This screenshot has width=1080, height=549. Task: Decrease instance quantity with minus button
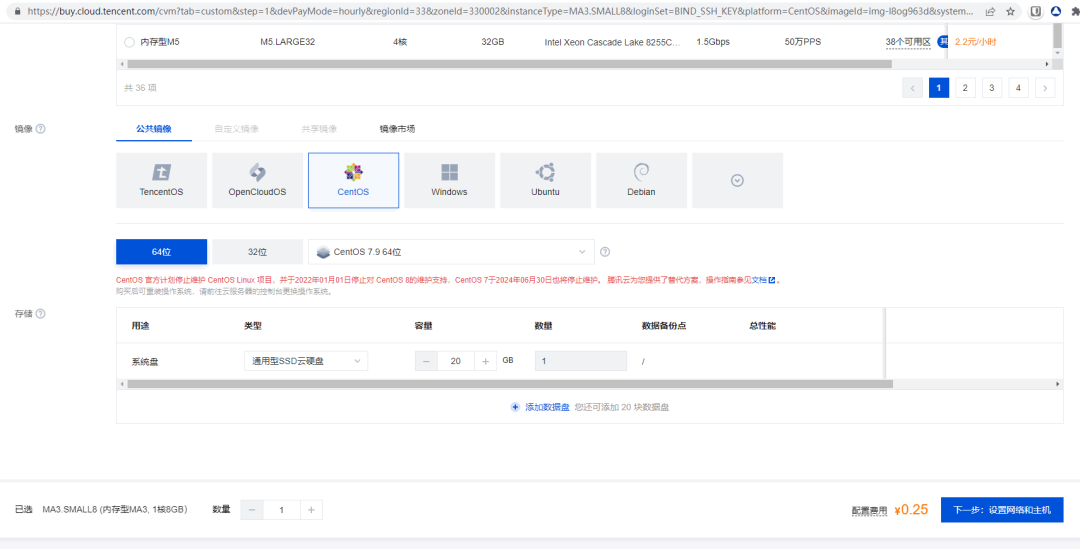tap(252, 510)
